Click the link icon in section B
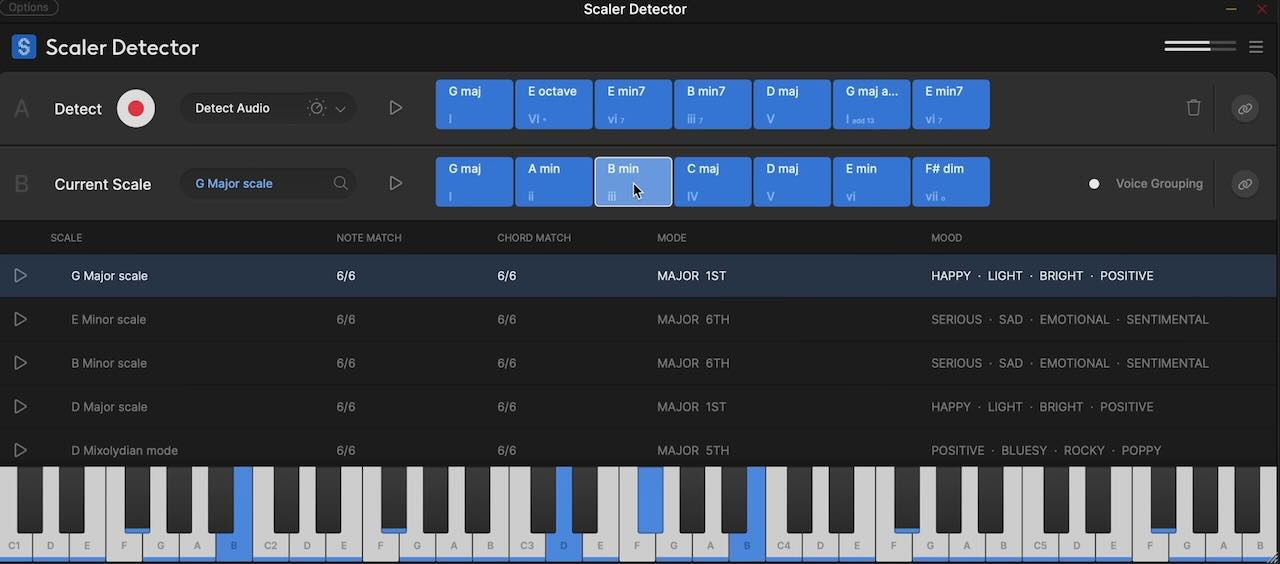Image resolution: width=1280 pixels, height=564 pixels. tap(1244, 184)
